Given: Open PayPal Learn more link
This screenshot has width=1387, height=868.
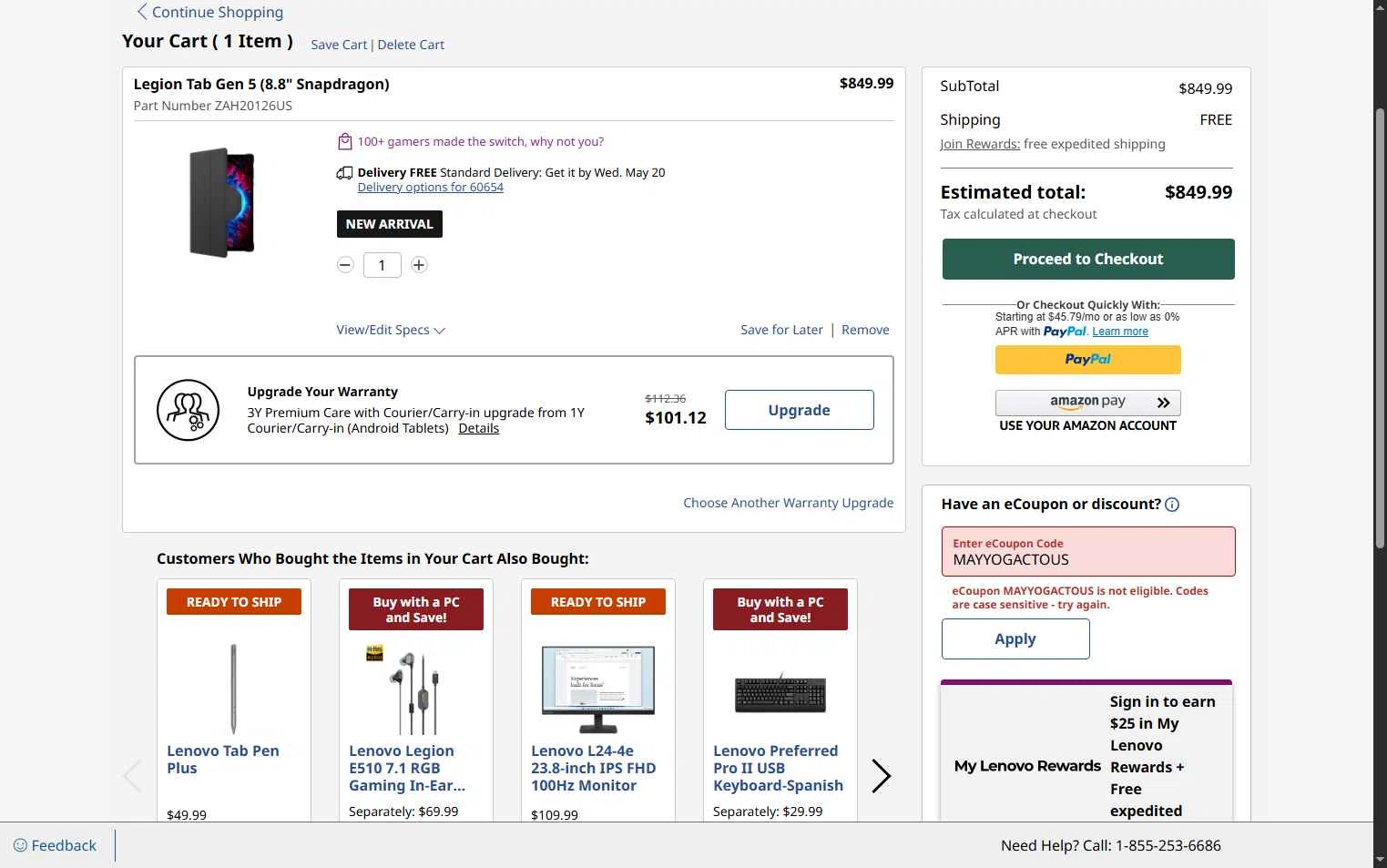Looking at the screenshot, I should coord(1120,332).
